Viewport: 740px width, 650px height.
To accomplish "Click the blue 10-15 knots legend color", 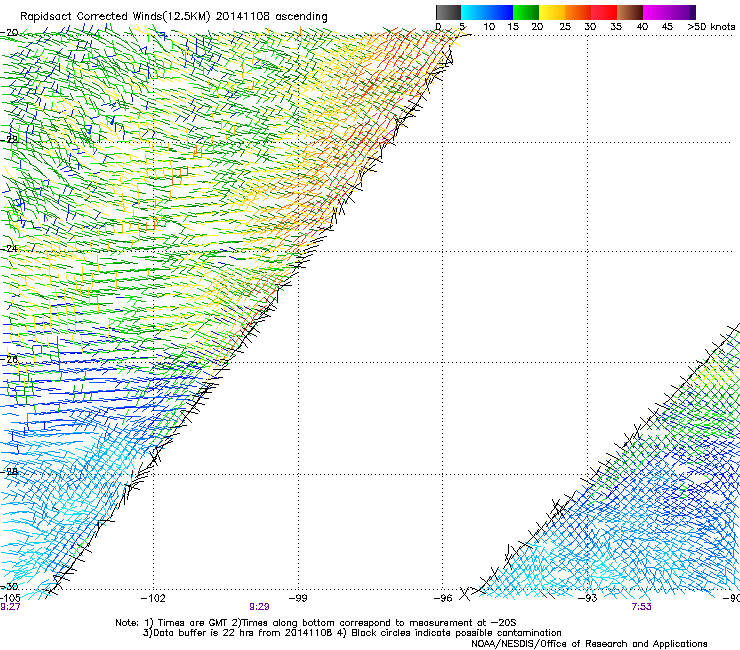I will (500, 12).
